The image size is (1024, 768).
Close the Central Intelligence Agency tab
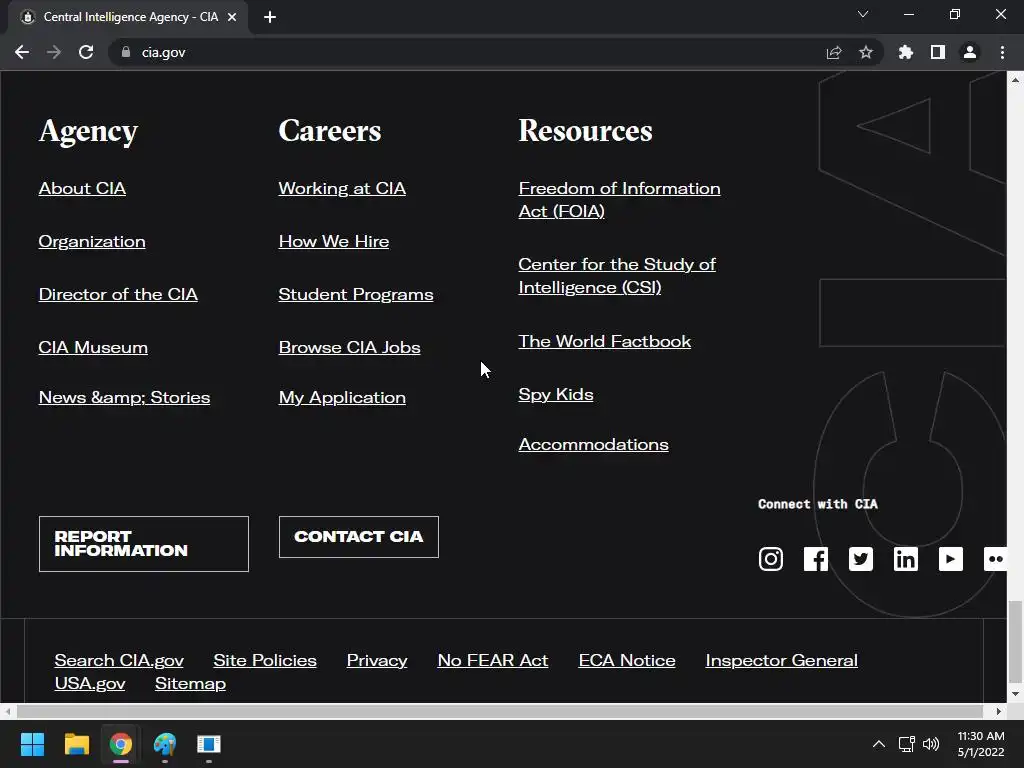232,17
